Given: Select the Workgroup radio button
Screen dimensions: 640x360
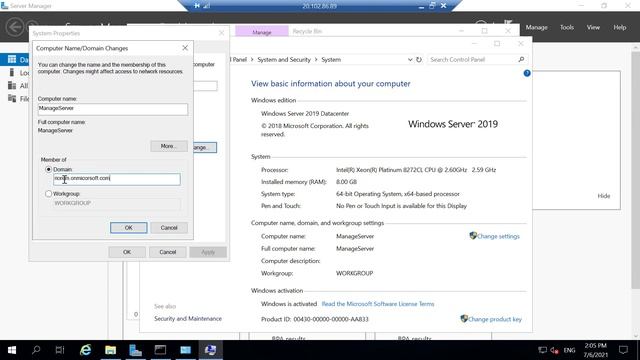Looking at the screenshot, I should [x=49, y=194].
